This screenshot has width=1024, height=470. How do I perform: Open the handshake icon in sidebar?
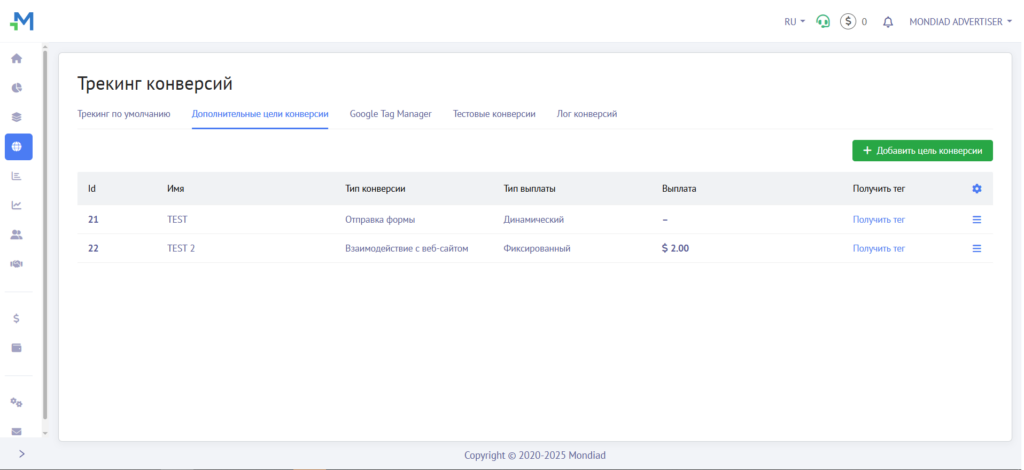tap(17, 264)
